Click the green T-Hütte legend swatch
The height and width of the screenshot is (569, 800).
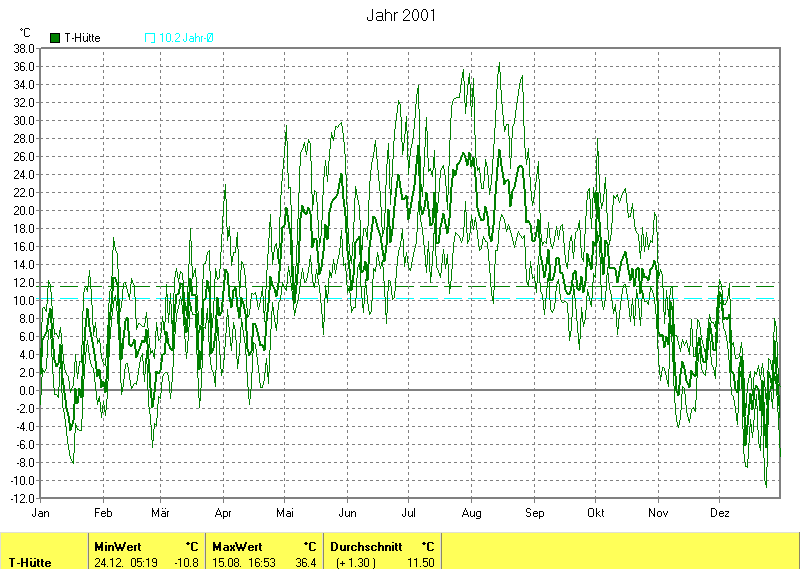(53, 38)
